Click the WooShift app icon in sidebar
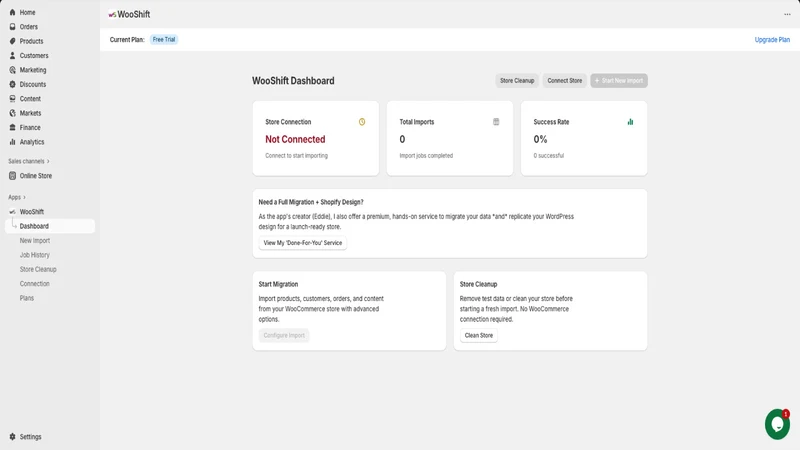Screen dimensions: 800x450 click(x=12, y=212)
